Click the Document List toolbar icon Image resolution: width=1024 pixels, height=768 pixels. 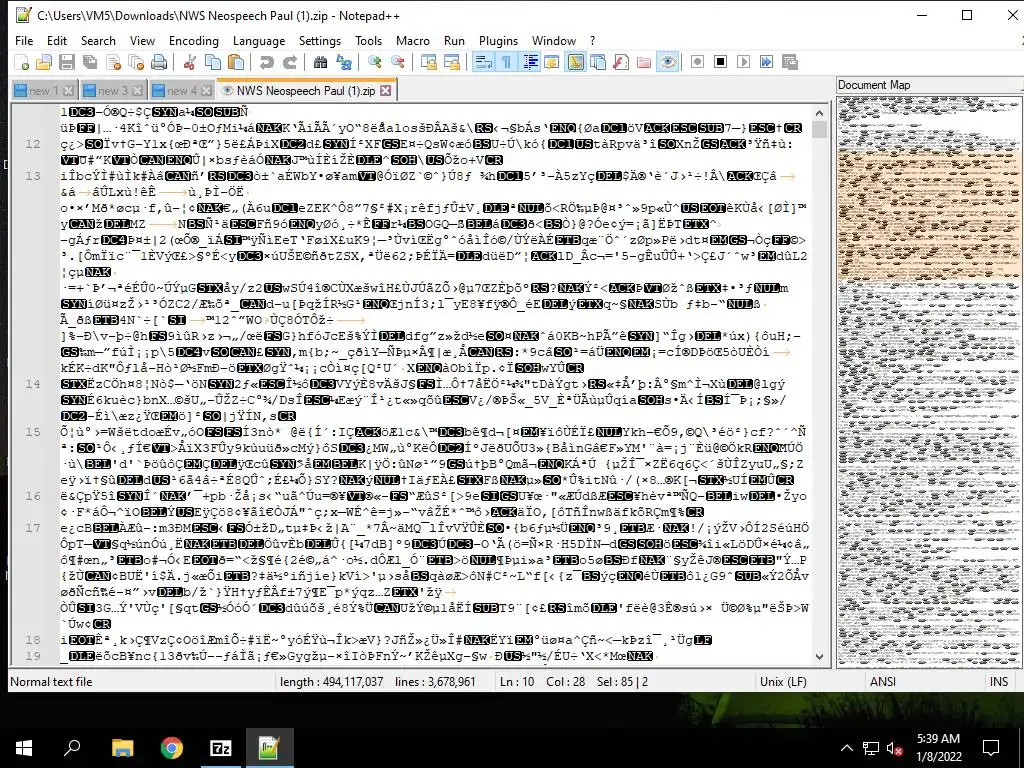598,62
